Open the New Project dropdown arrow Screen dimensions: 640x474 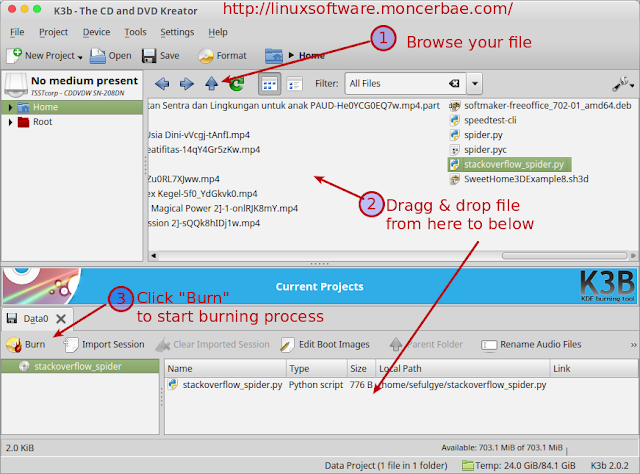click(80, 57)
